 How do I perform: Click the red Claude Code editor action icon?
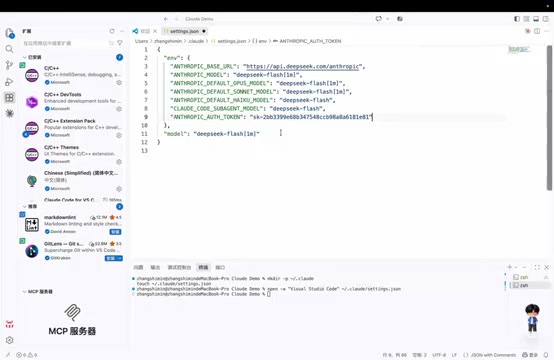[528, 31]
